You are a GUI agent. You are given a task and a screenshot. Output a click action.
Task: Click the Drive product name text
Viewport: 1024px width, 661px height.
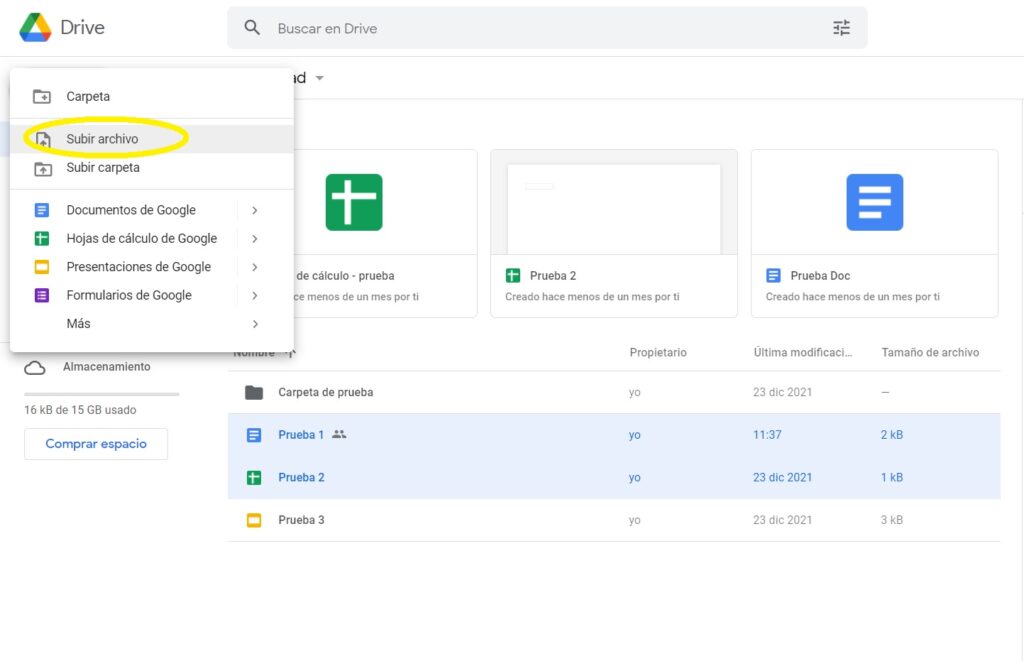click(x=82, y=27)
